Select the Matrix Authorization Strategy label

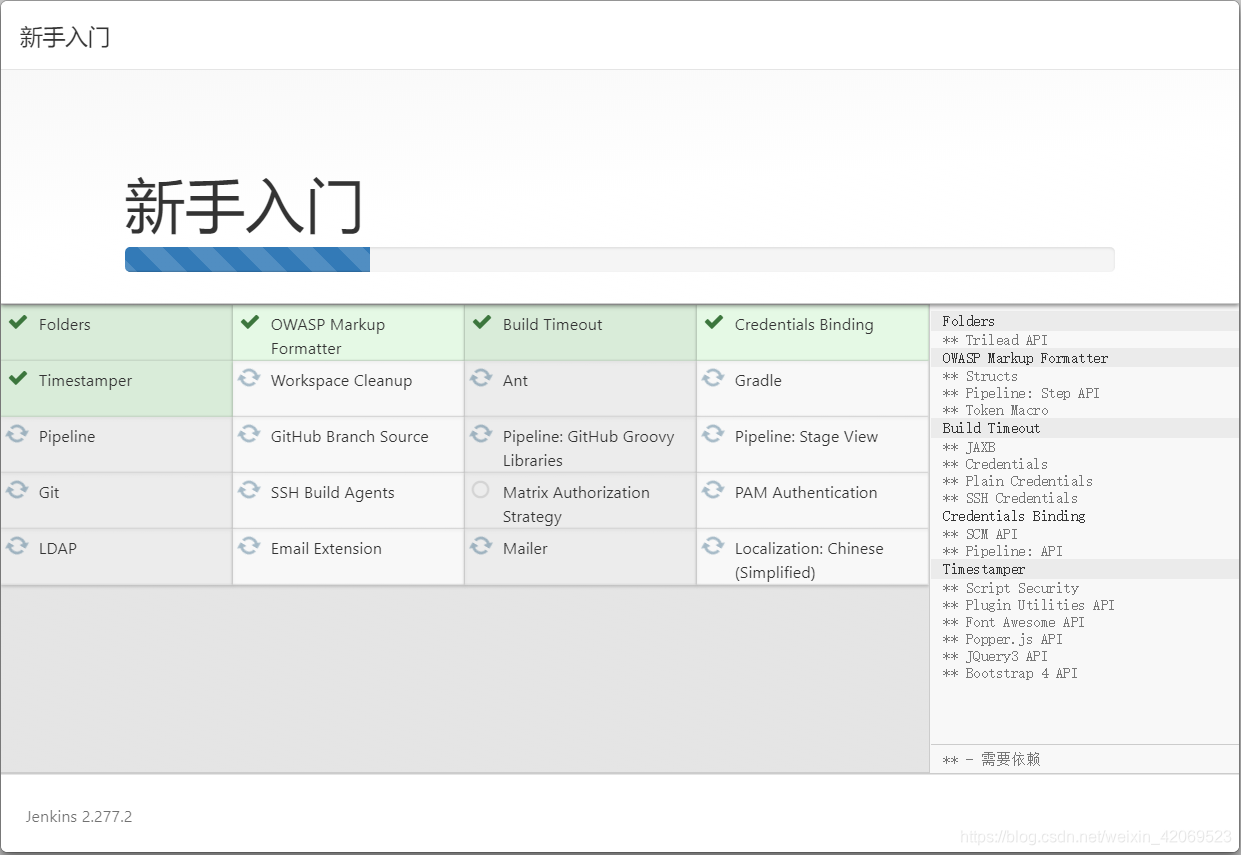(576, 505)
